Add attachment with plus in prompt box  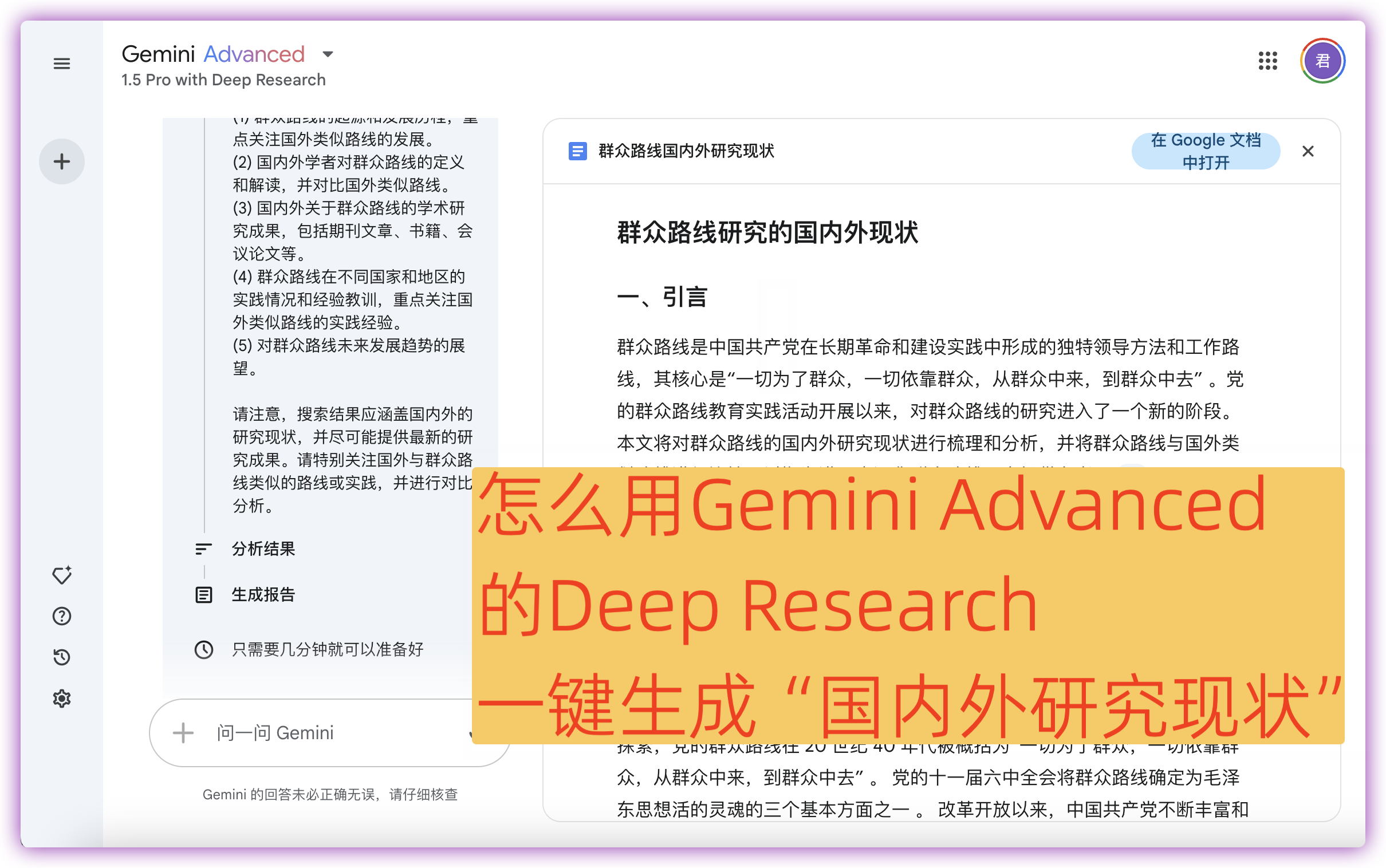pos(183,732)
